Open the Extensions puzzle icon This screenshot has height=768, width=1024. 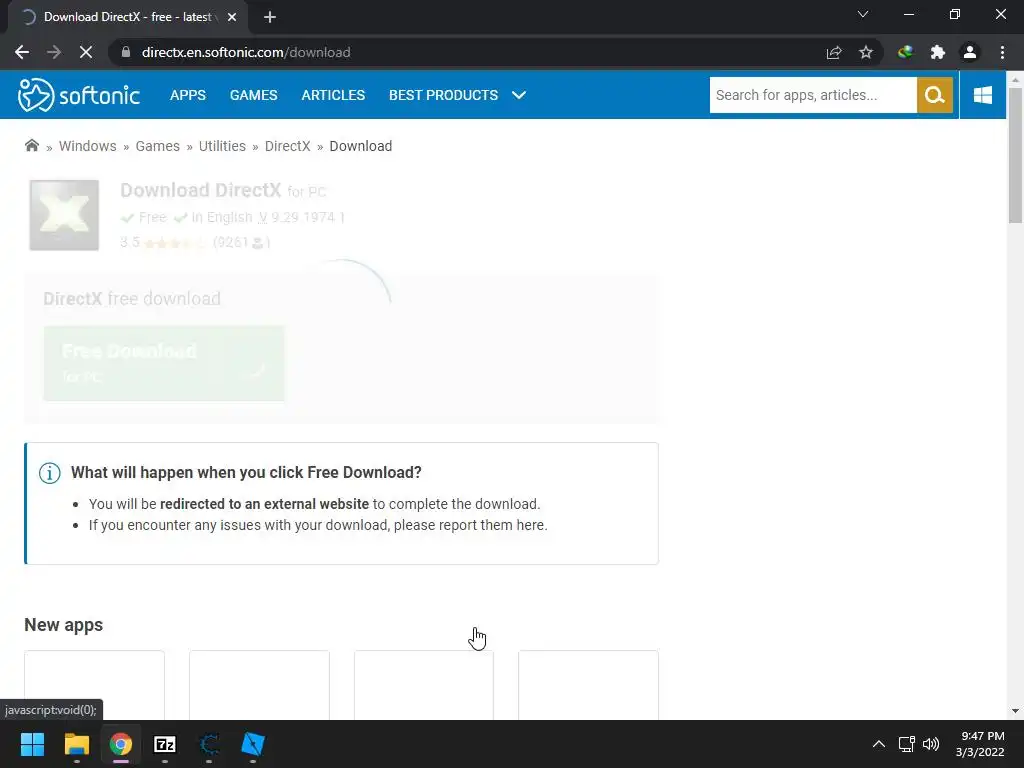pos(938,52)
